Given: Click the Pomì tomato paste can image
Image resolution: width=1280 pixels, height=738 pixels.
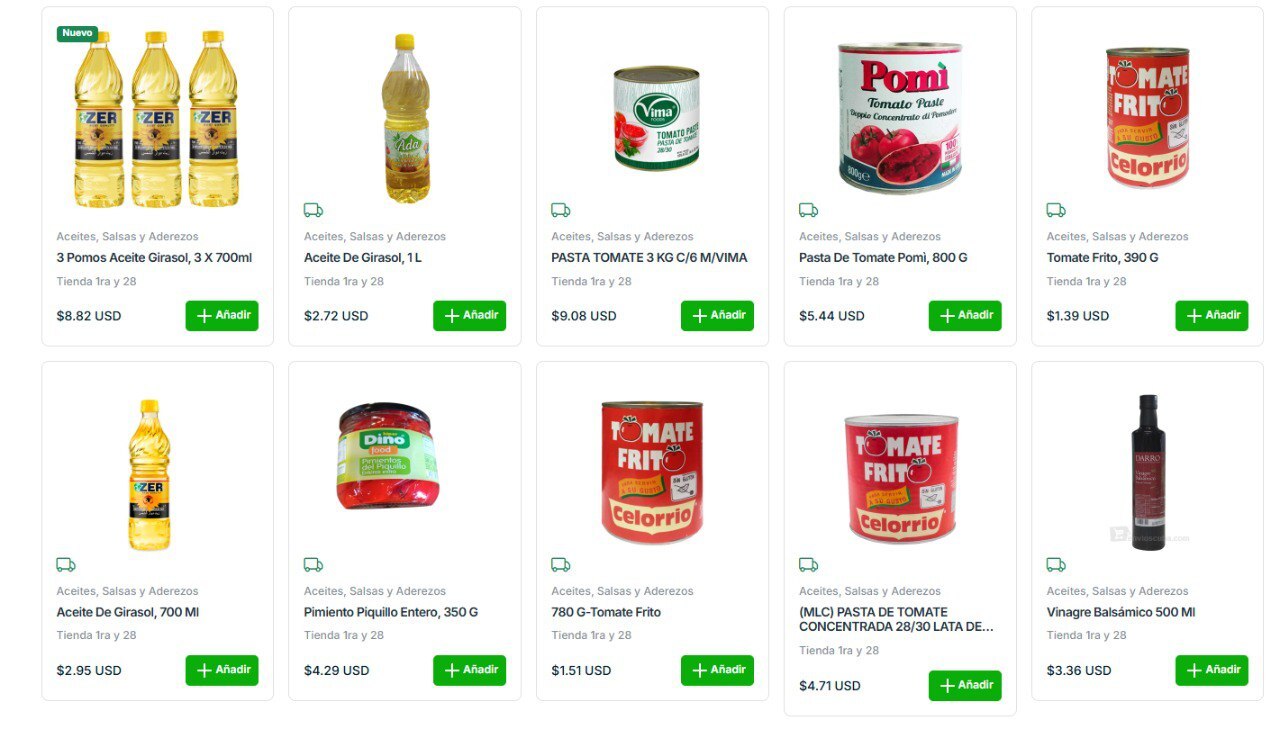Looking at the screenshot, I should [x=900, y=118].
